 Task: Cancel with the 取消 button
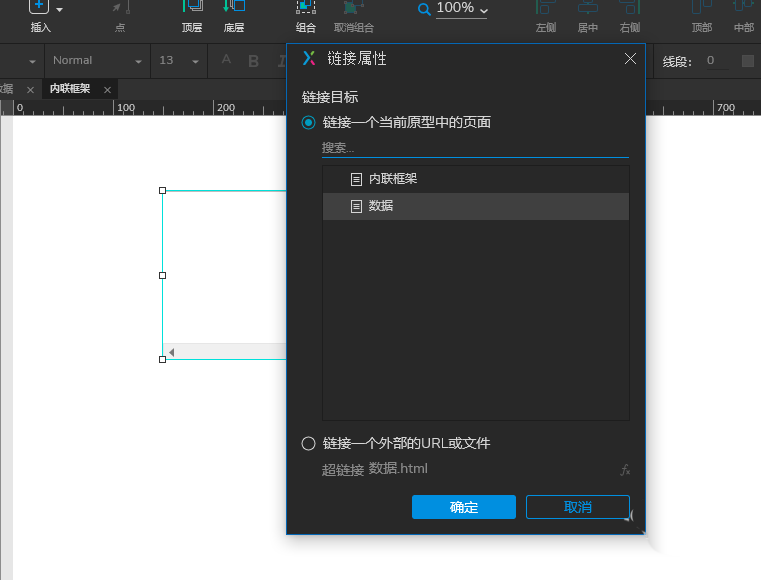pyautogui.click(x=578, y=507)
